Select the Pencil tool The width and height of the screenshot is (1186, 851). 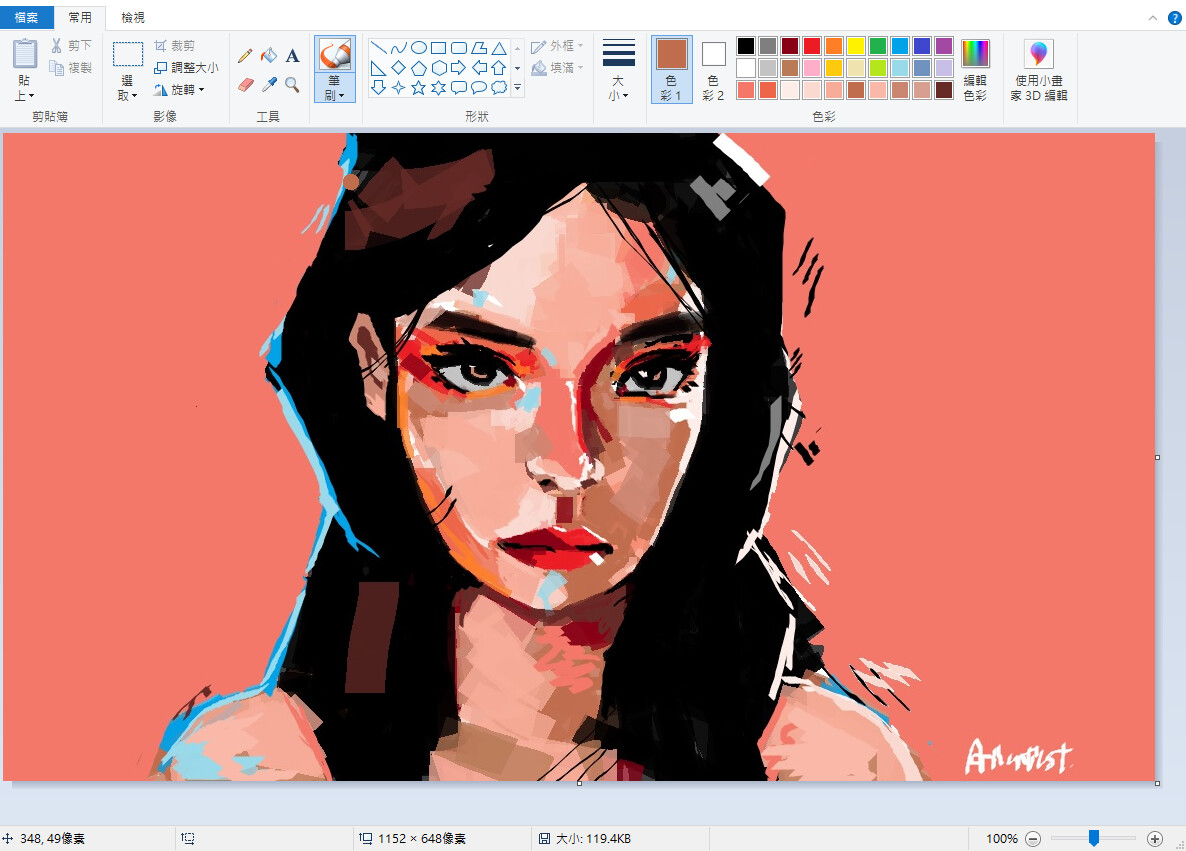245,56
